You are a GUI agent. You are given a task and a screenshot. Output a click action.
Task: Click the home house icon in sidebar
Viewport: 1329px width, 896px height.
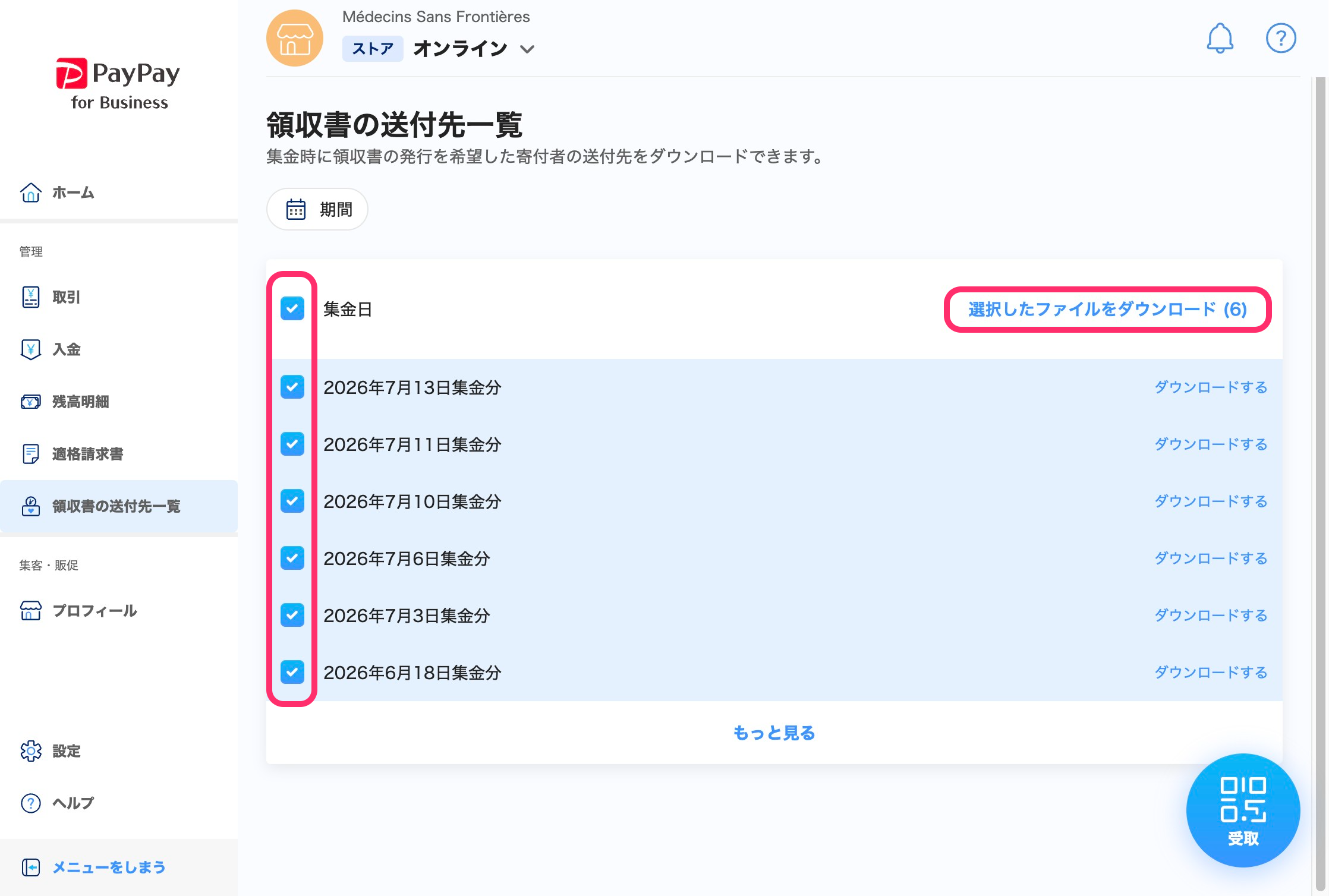click(x=31, y=193)
